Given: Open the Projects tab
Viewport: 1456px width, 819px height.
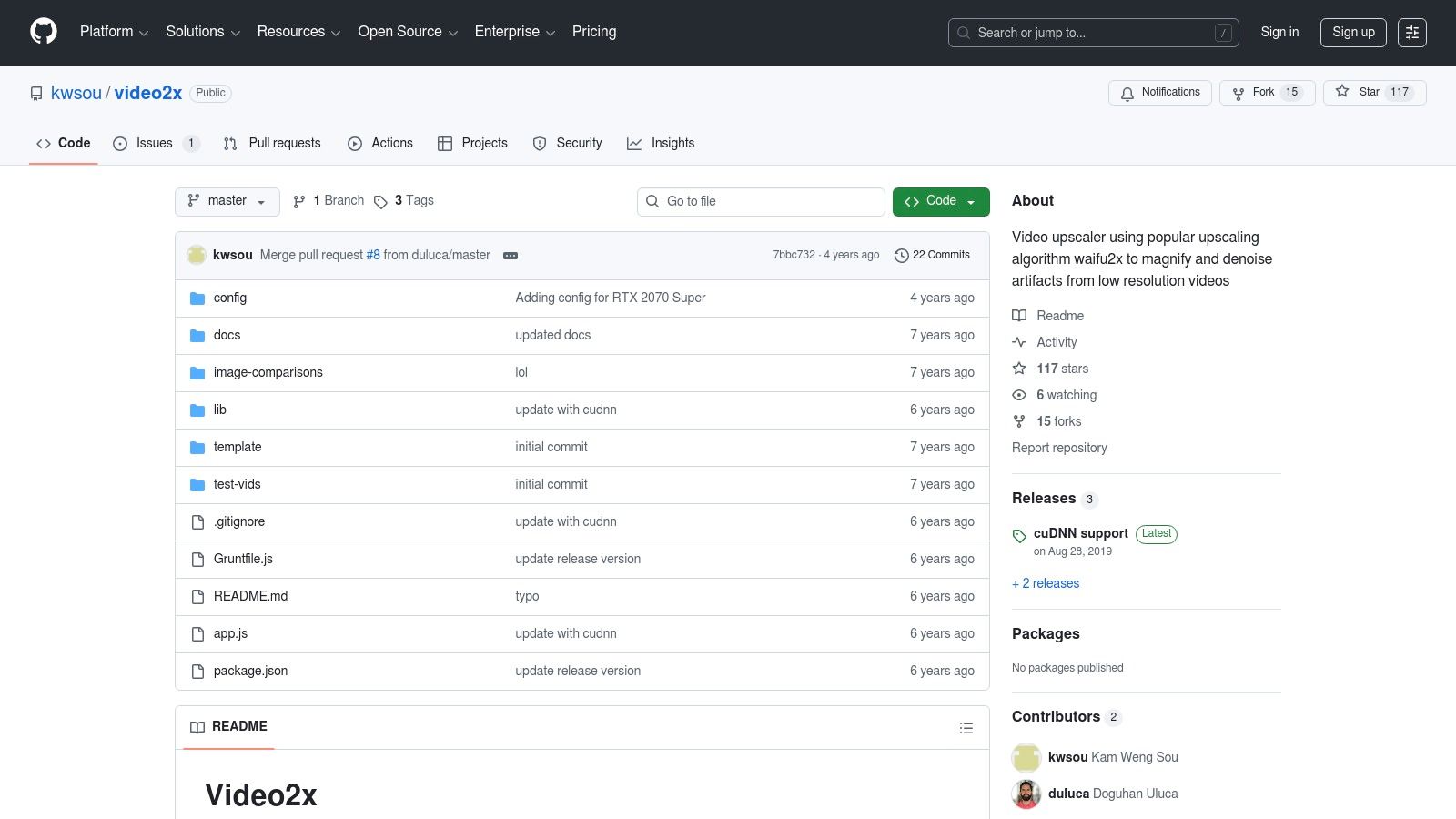Looking at the screenshot, I should pos(472,143).
